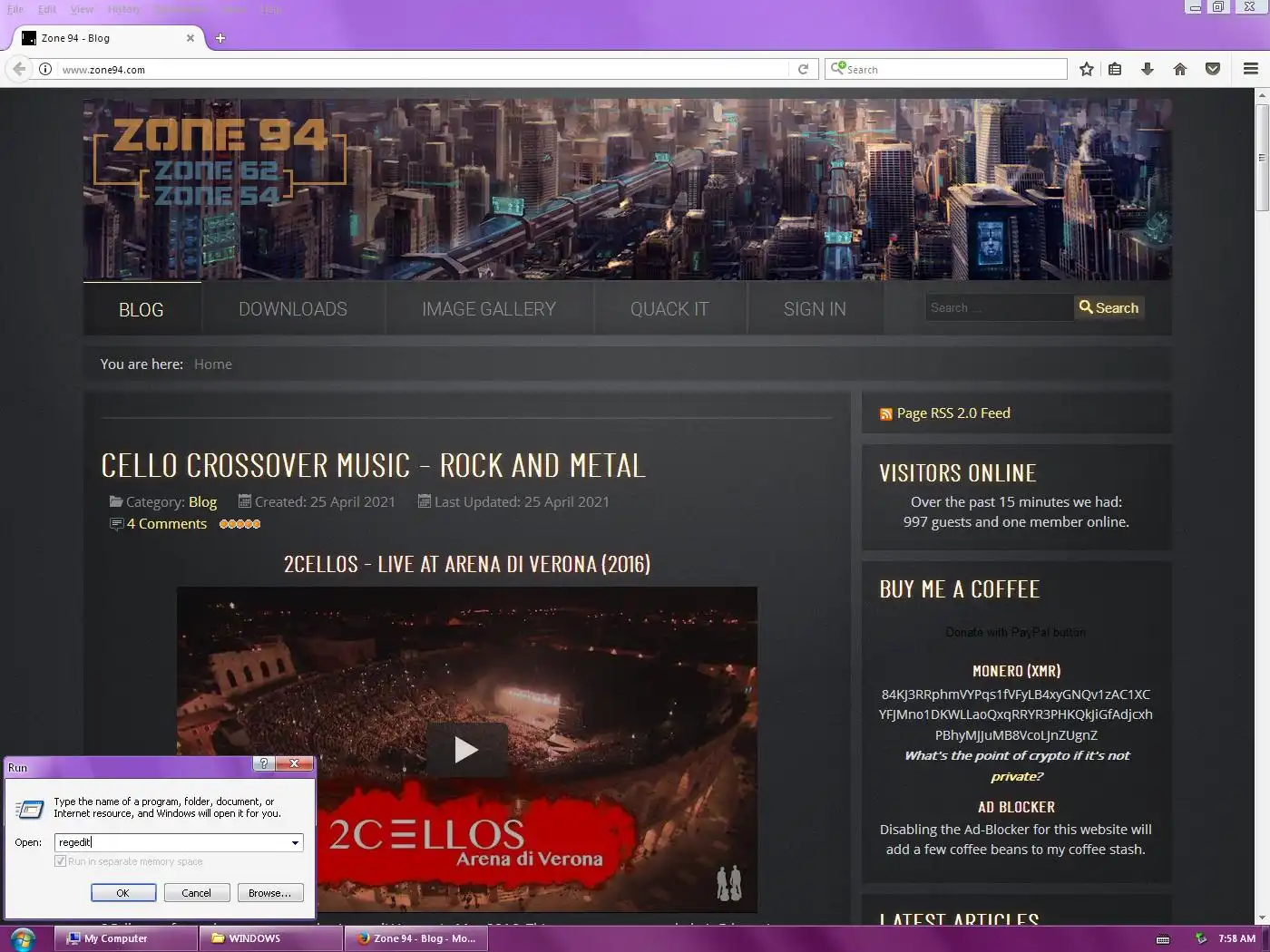Image resolution: width=1270 pixels, height=952 pixels.
Task: Click Cancel in the Run dialog
Action: (196, 893)
